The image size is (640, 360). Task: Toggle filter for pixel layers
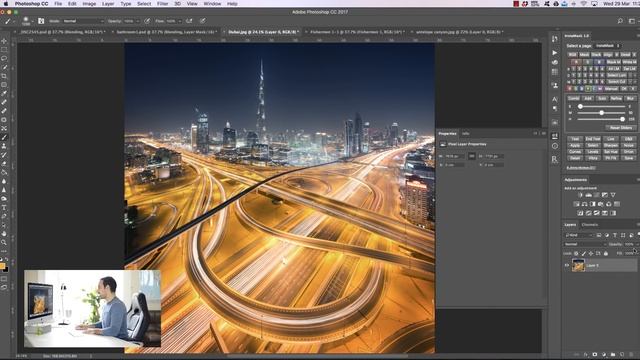599,235
